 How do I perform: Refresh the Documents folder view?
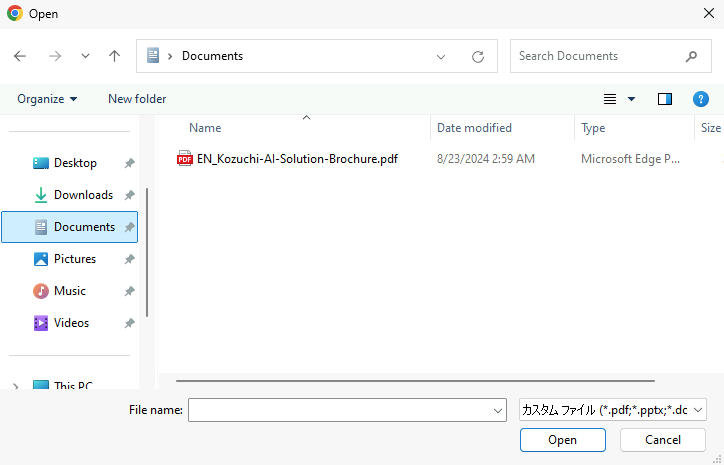(478, 57)
